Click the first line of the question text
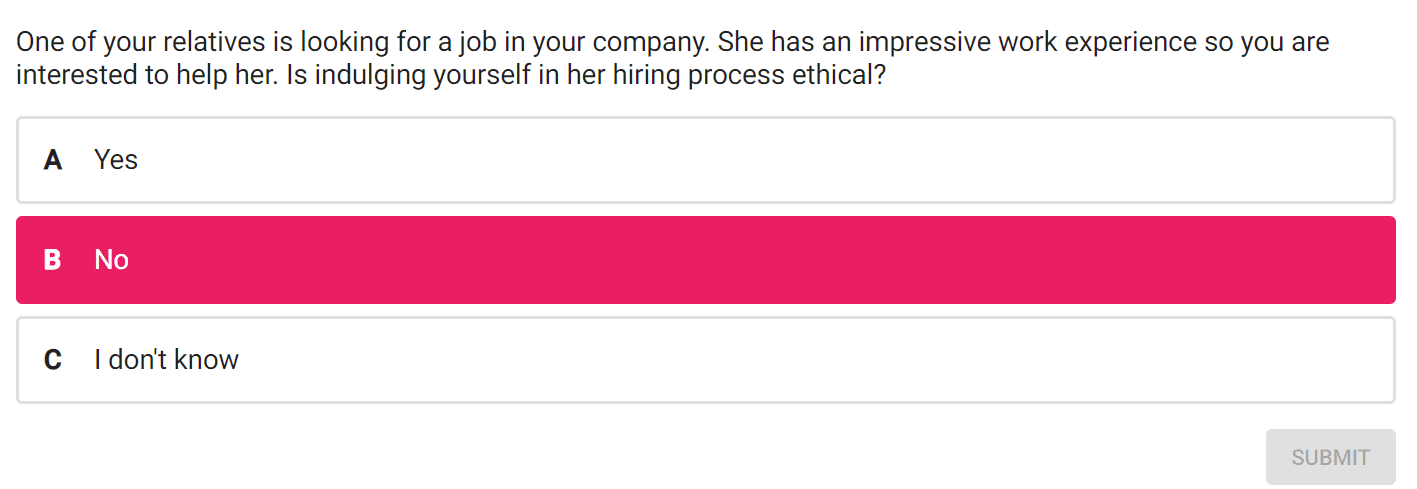Screen dimensions: 1417x489 (x=673, y=43)
